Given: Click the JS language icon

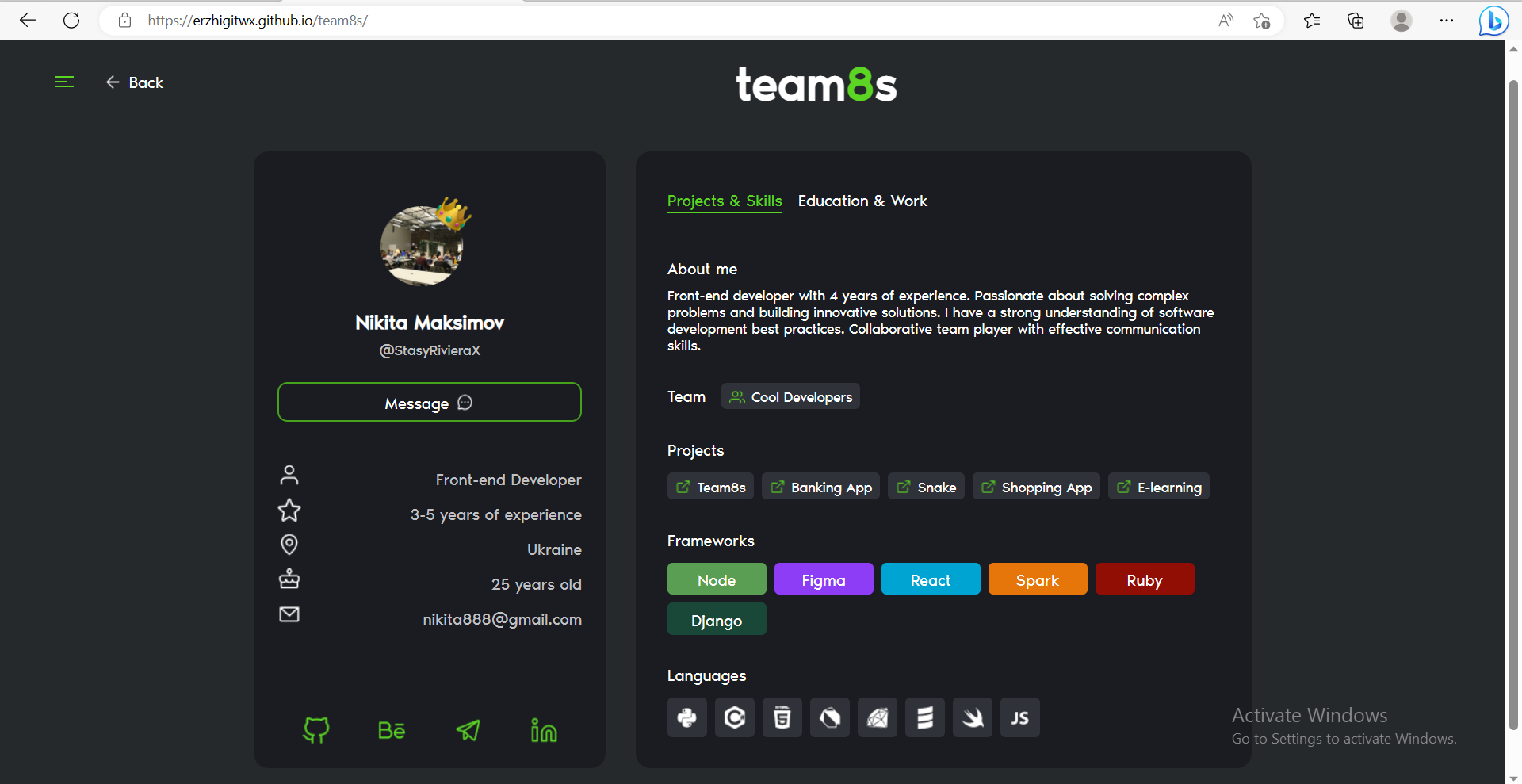Looking at the screenshot, I should click(1020, 717).
